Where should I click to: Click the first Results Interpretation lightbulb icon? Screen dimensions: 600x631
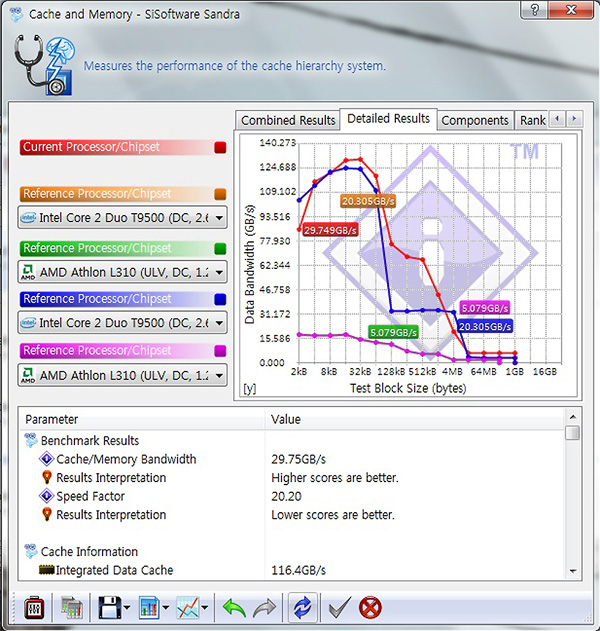[x=47, y=478]
